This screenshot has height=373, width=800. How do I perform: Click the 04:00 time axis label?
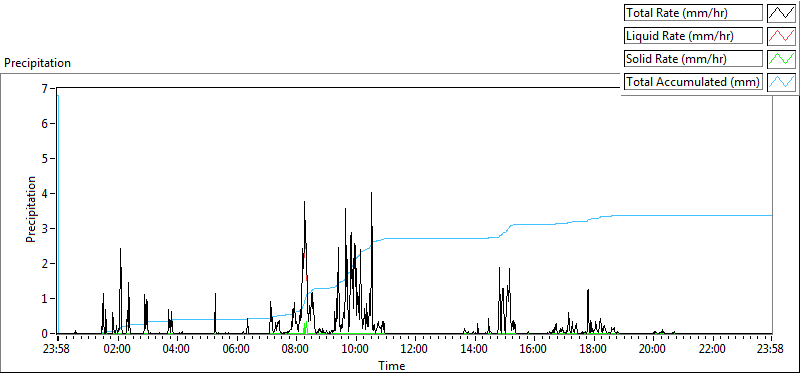pyautogui.click(x=177, y=350)
